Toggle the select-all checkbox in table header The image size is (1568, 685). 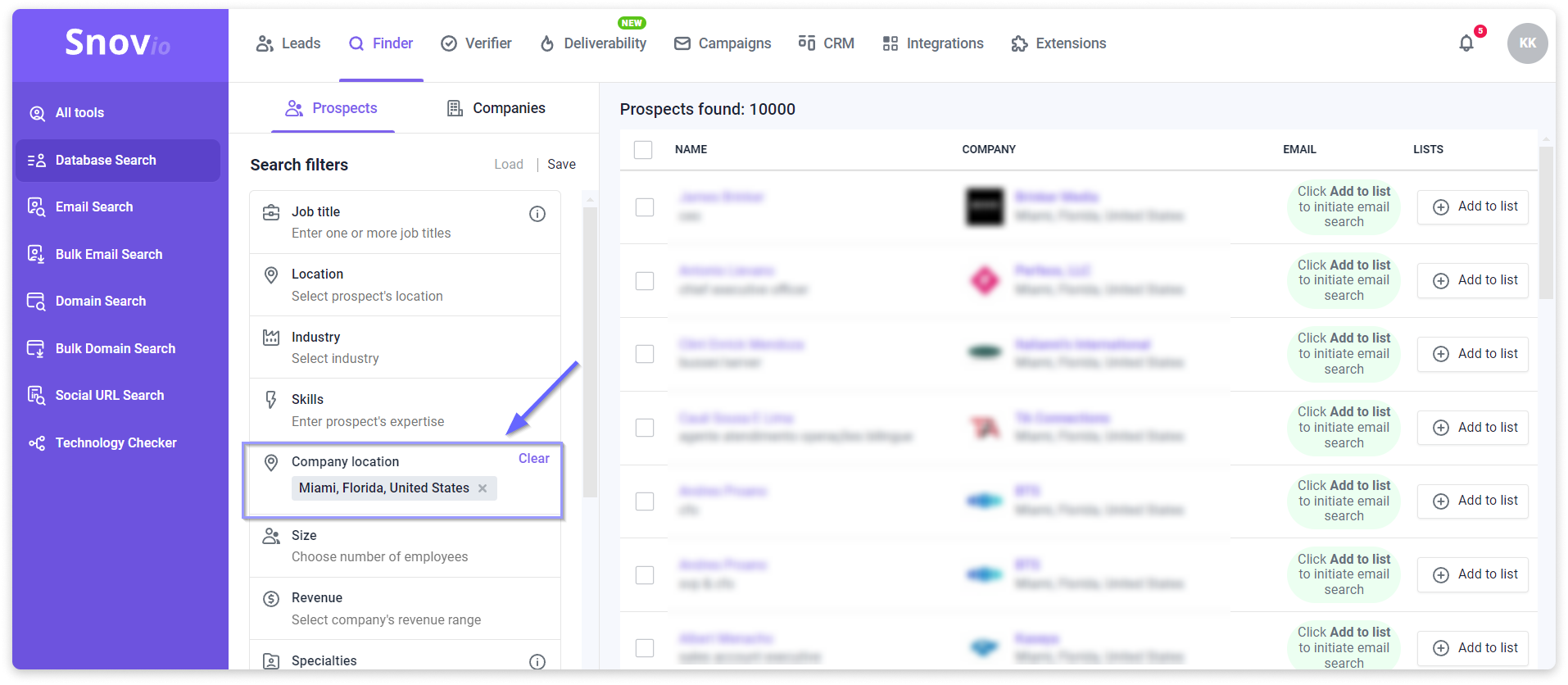[x=643, y=150]
